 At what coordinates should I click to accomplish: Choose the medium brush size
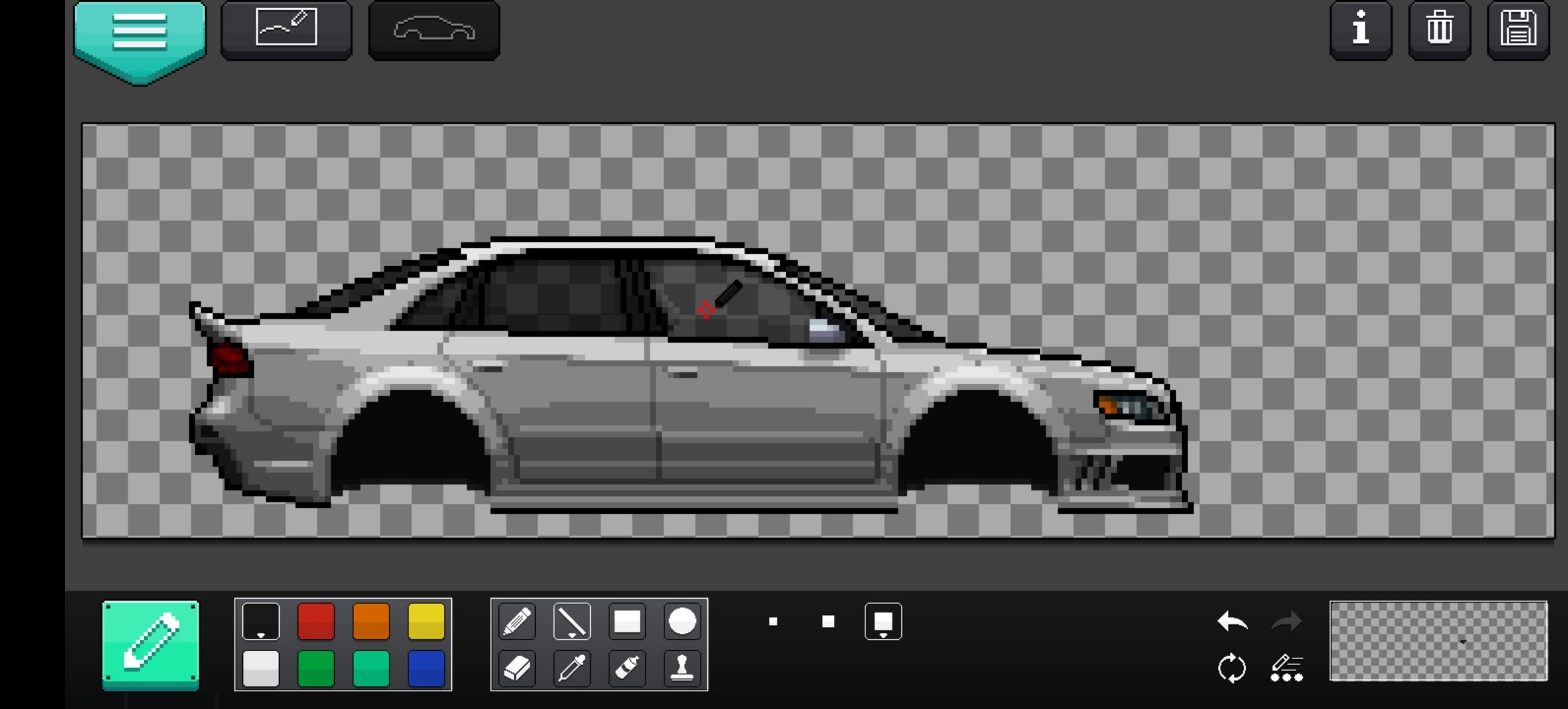(x=828, y=621)
